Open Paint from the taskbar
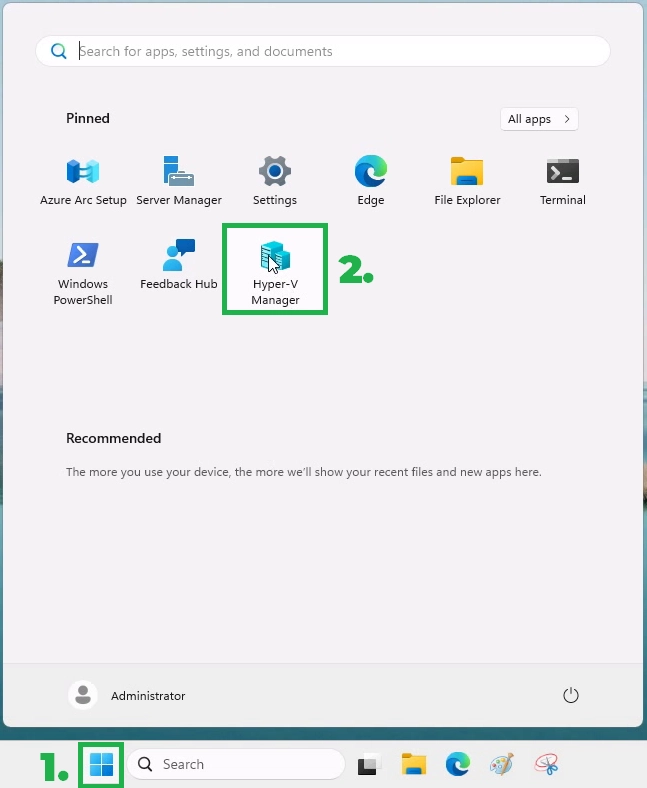The width and height of the screenshot is (647, 788). (x=502, y=765)
